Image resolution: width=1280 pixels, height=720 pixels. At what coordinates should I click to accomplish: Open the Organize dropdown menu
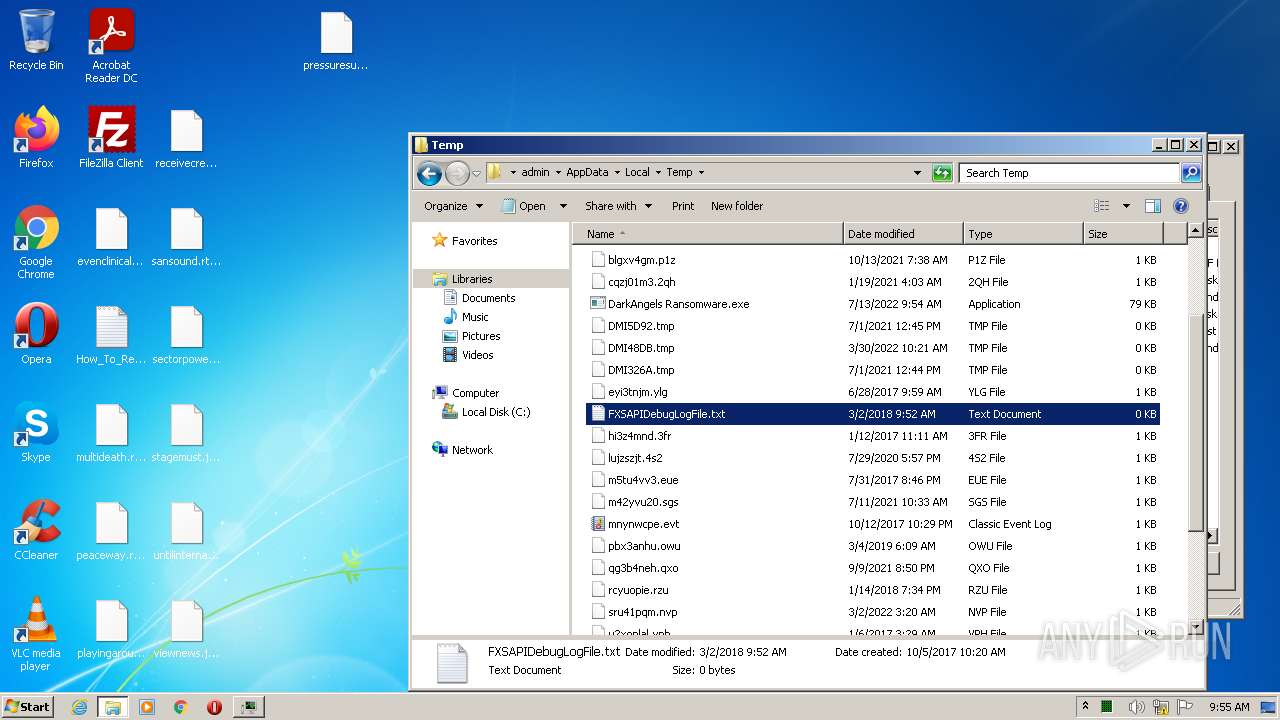(453, 206)
